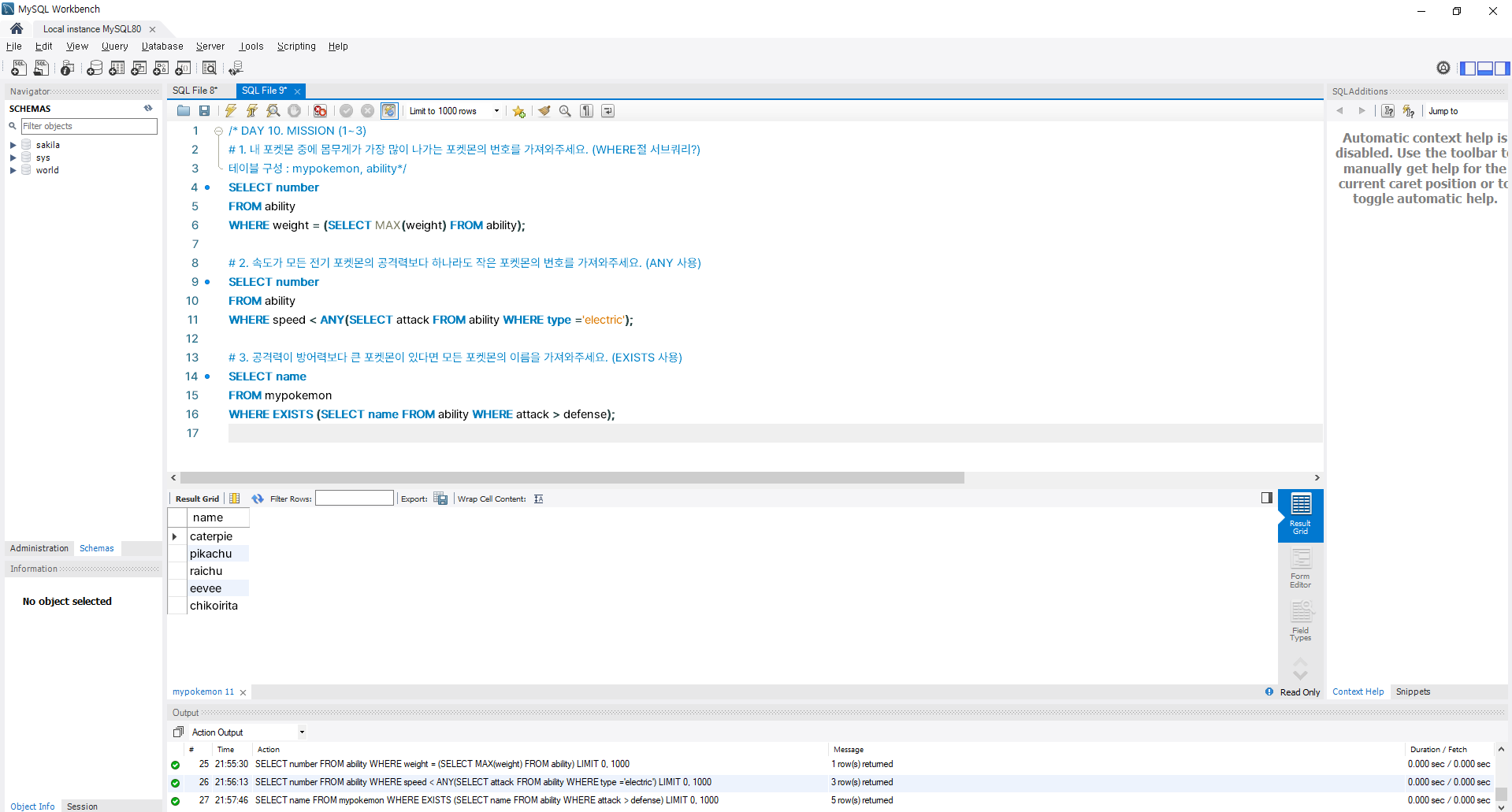Click the Filter objects search field
1512x812 pixels.
[x=89, y=126]
